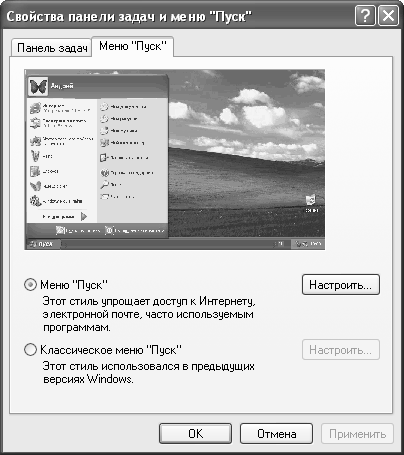This screenshot has width=404, height=455.
Task: Click the Start menu preview image
Action: pyautogui.click(x=175, y=160)
